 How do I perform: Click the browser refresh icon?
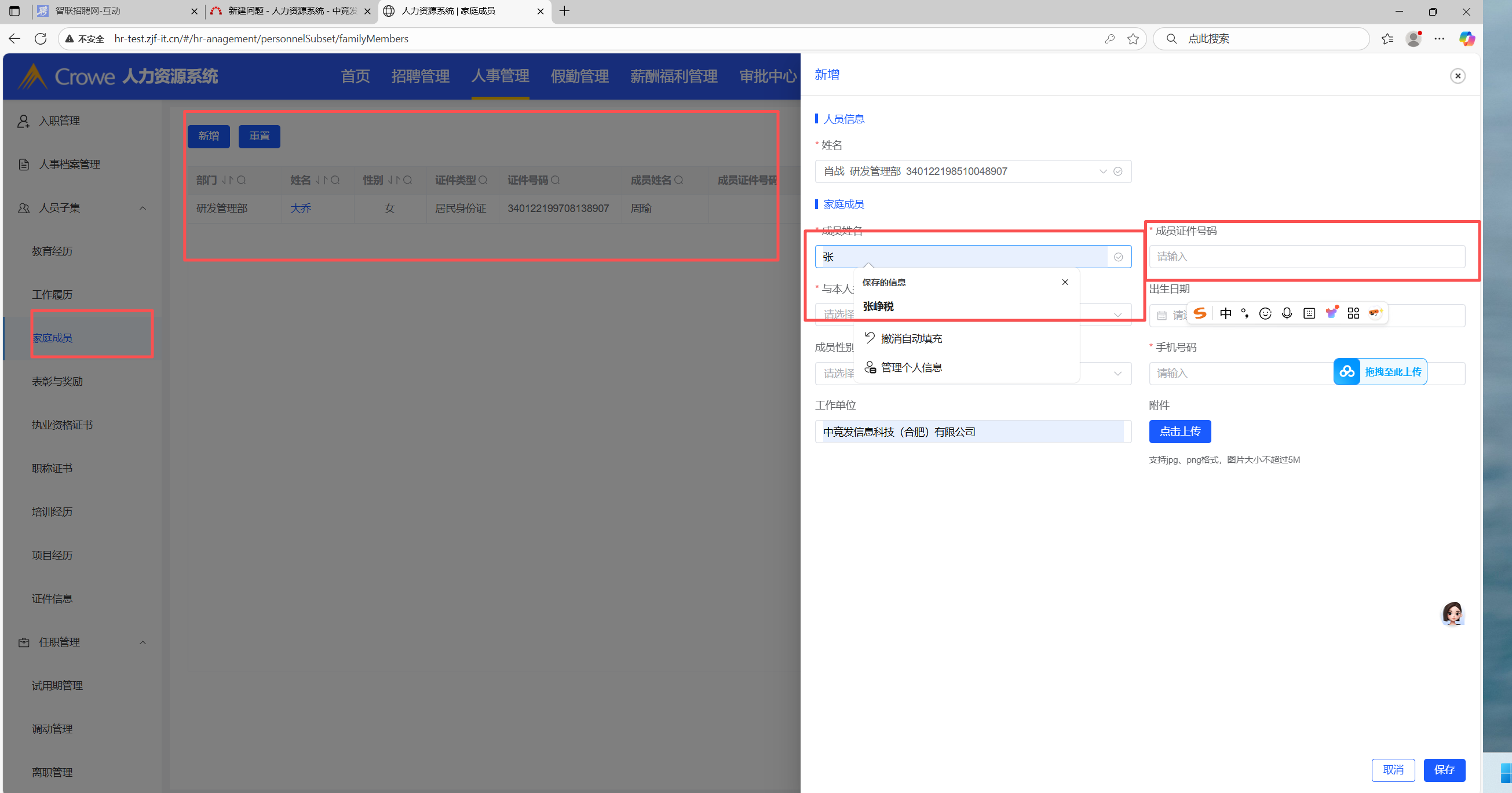click(41, 39)
